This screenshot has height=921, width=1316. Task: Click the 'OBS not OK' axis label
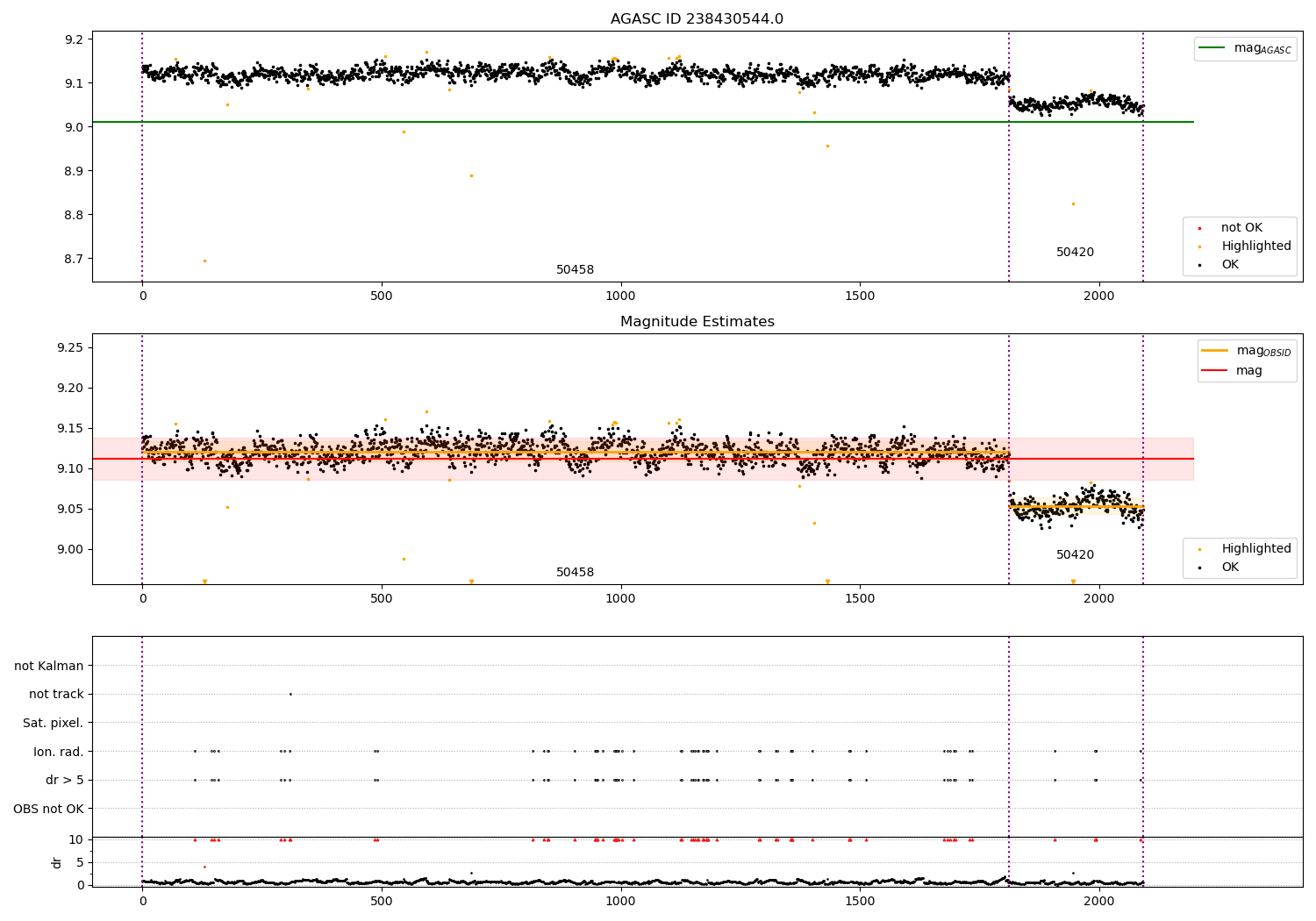pos(48,809)
